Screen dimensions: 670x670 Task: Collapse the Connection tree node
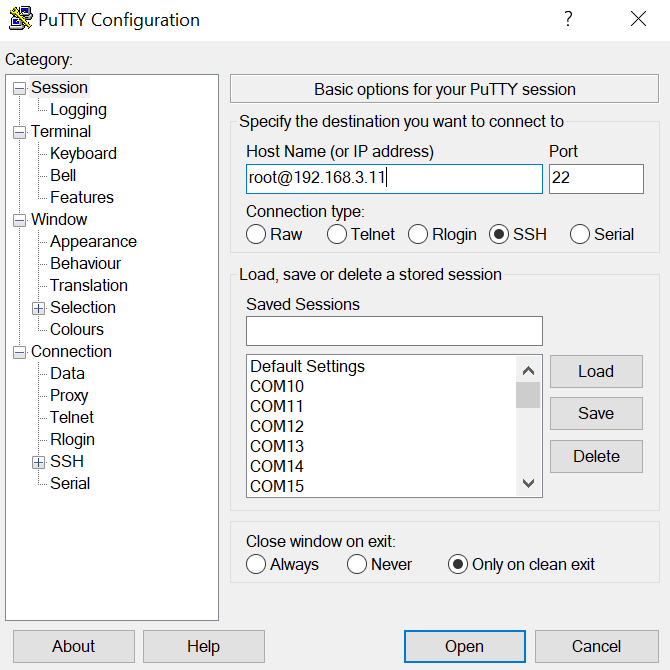coord(19,353)
